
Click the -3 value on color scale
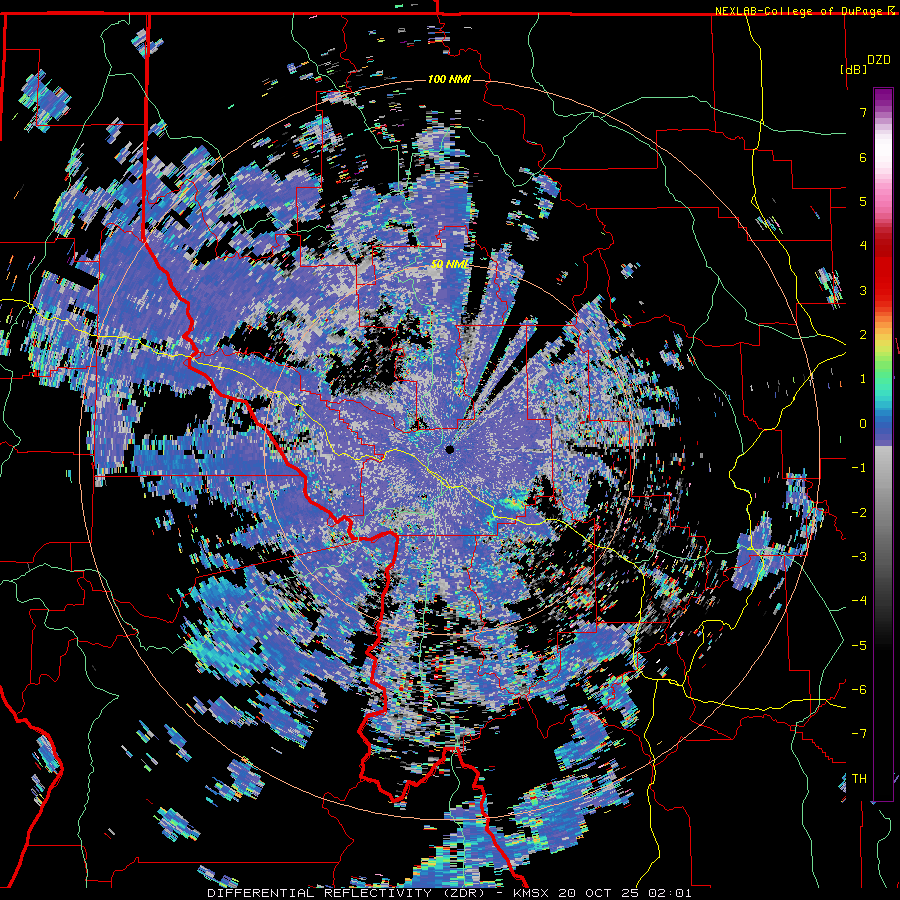coord(859,556)
